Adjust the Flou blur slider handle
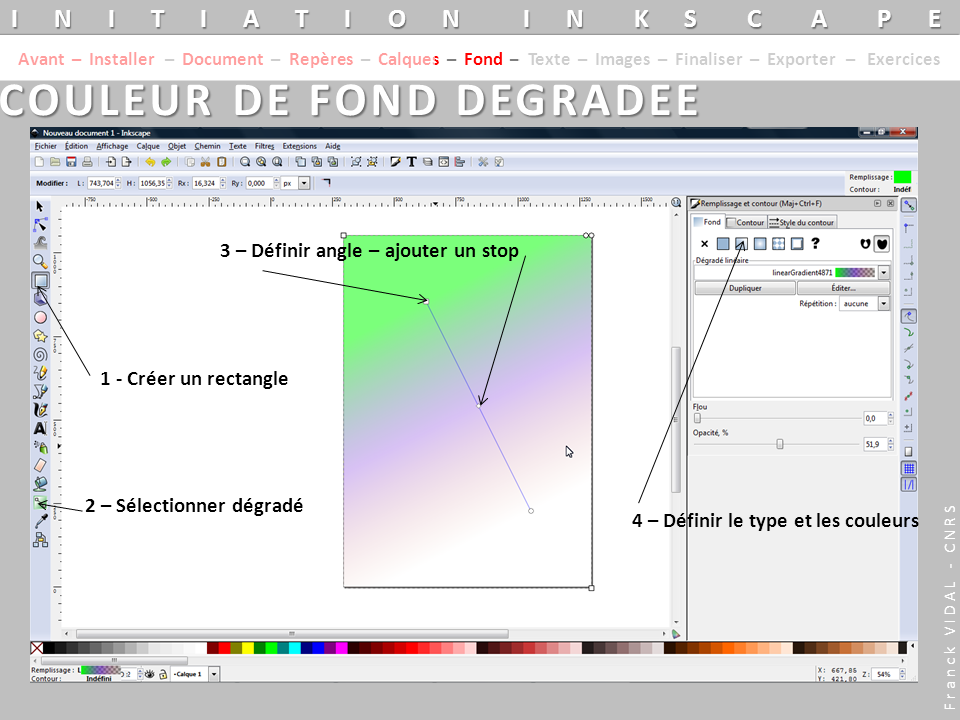Image resolution: width=960 pixels, height=720 pixels. pos(697,419)
